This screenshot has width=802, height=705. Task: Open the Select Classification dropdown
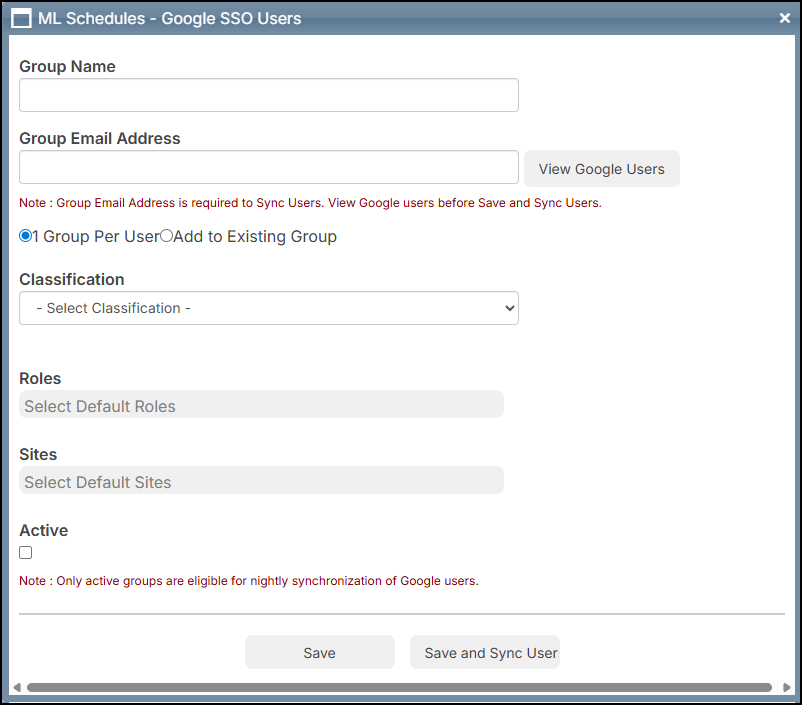(x=269, y=308)
